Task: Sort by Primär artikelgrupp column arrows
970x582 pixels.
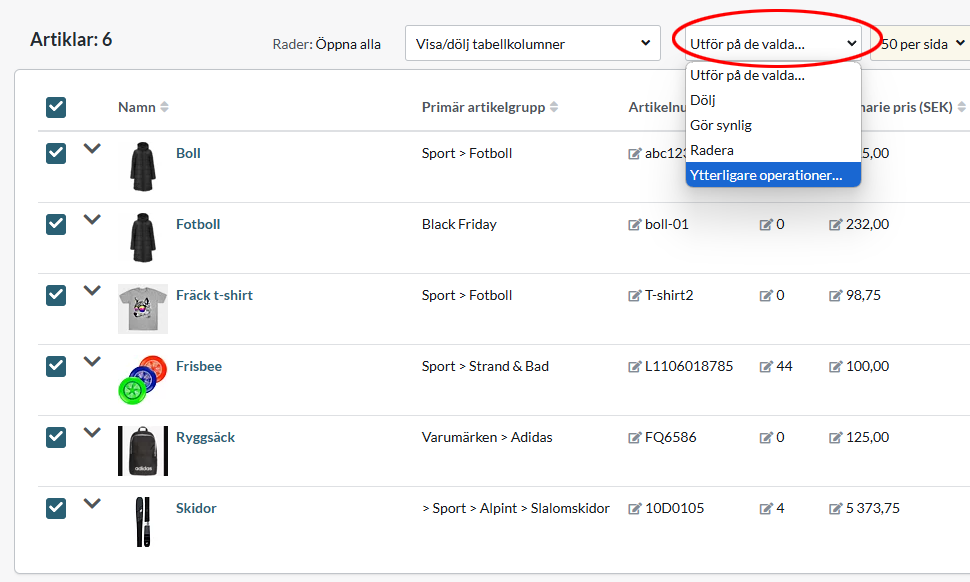Action: click(554, 108)
